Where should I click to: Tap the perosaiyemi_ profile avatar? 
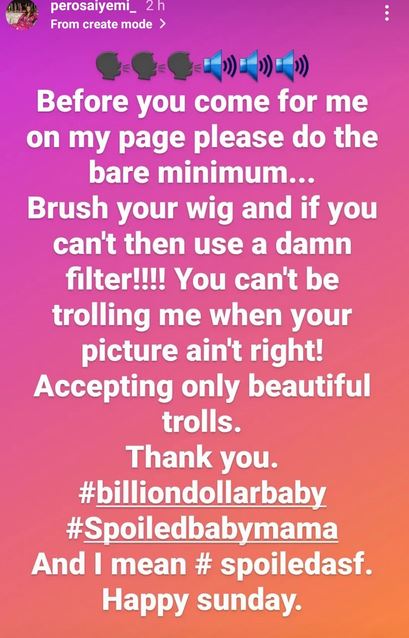pos(22,14)
